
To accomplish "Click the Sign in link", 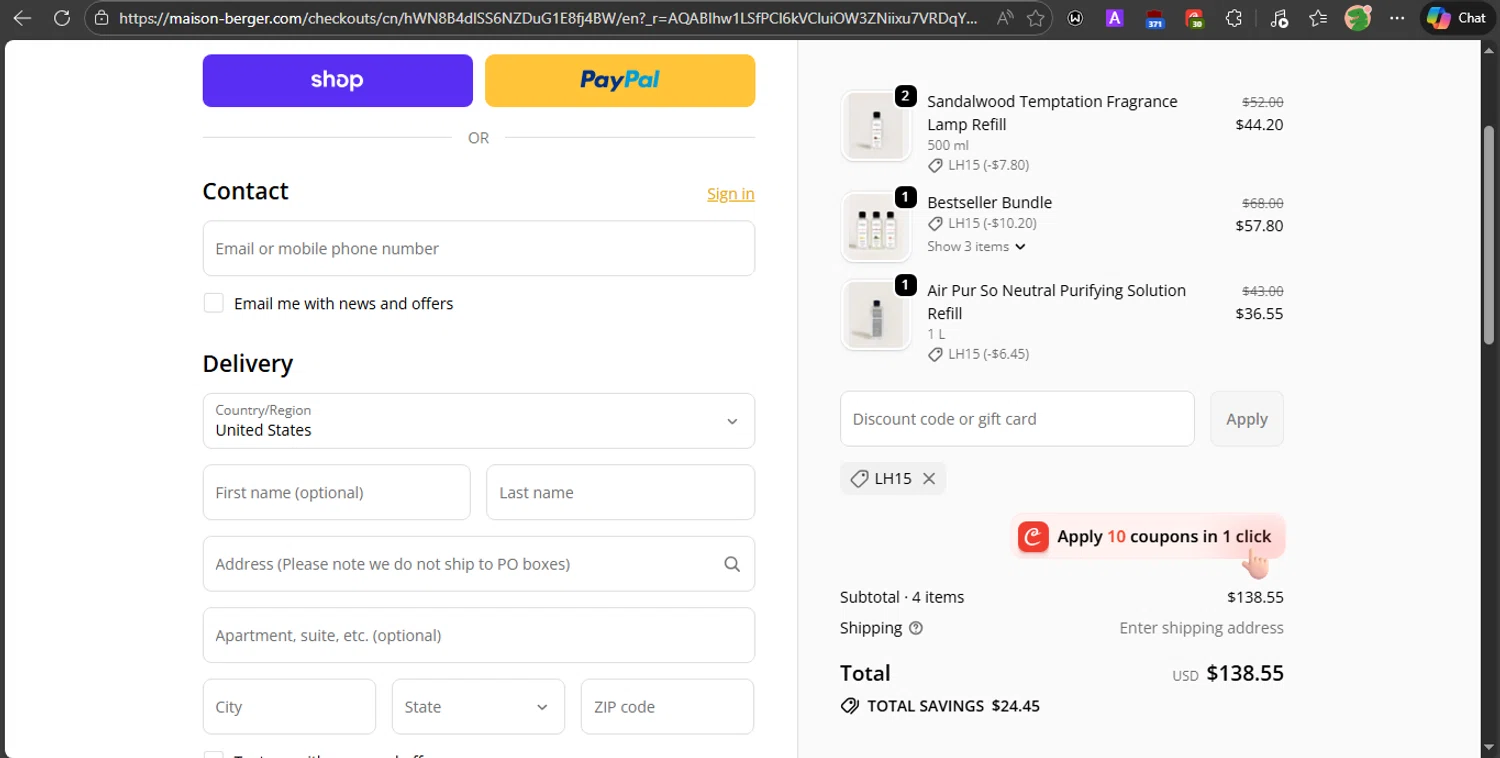I will 731,194.
